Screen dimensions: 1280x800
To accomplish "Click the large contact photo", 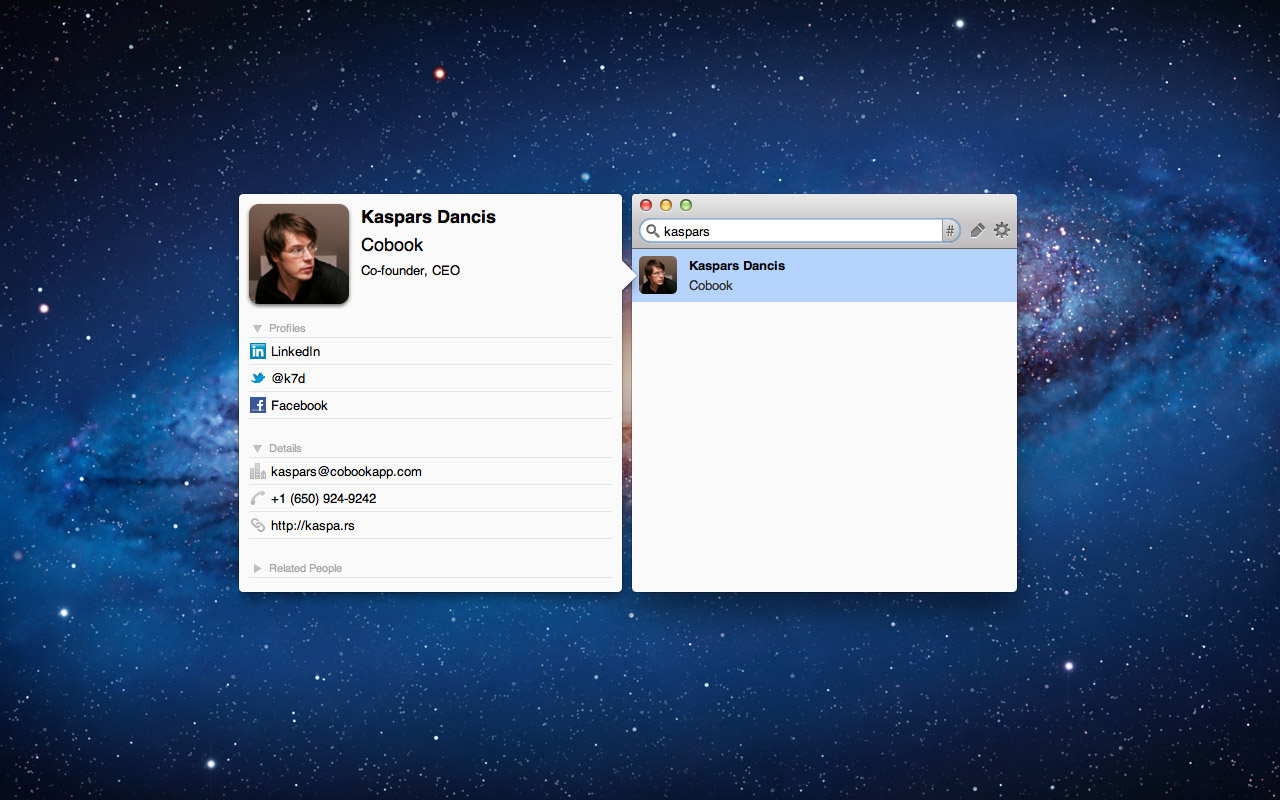I will click(x=299, y=254).
